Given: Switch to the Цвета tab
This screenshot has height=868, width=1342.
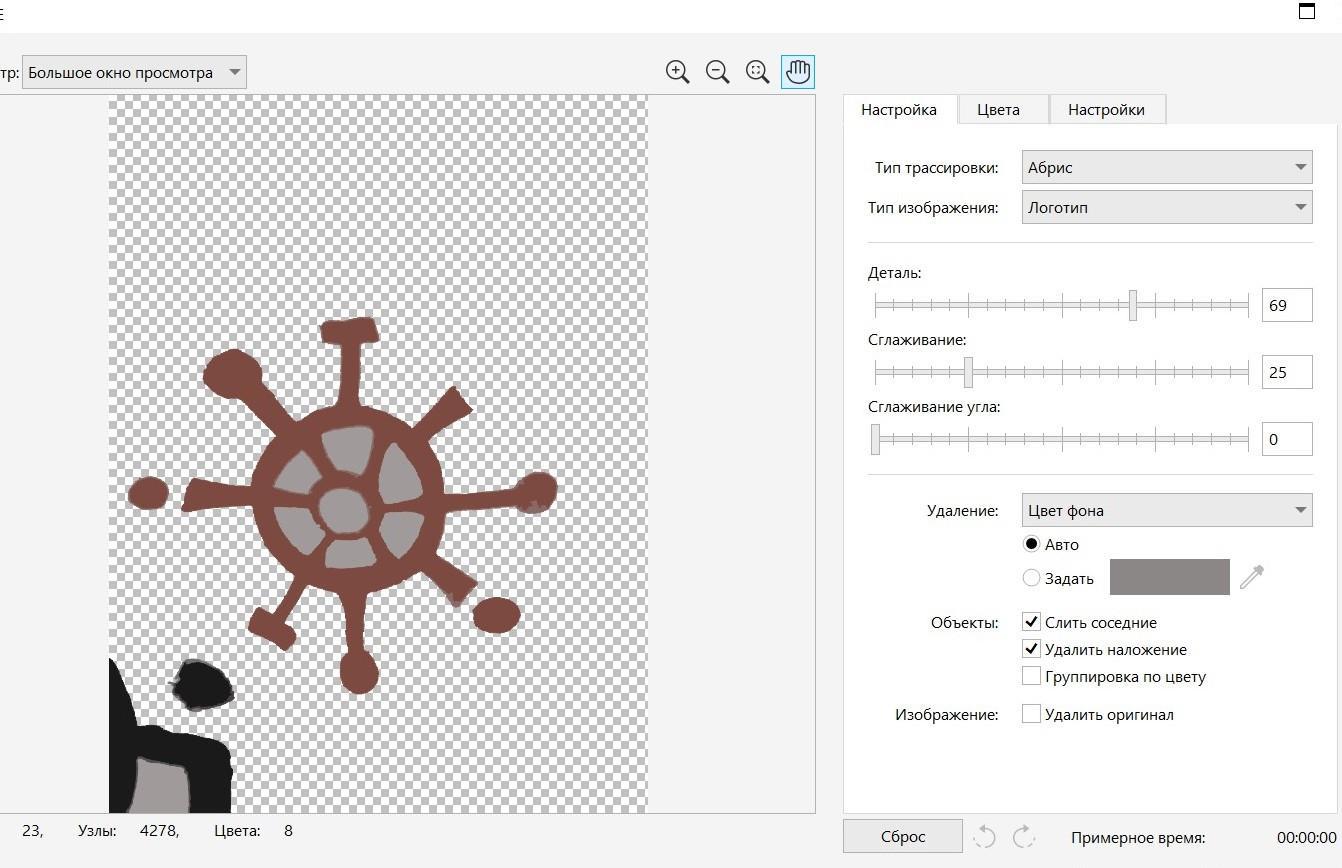Looking at the screenshot, I should click(998, 110).
